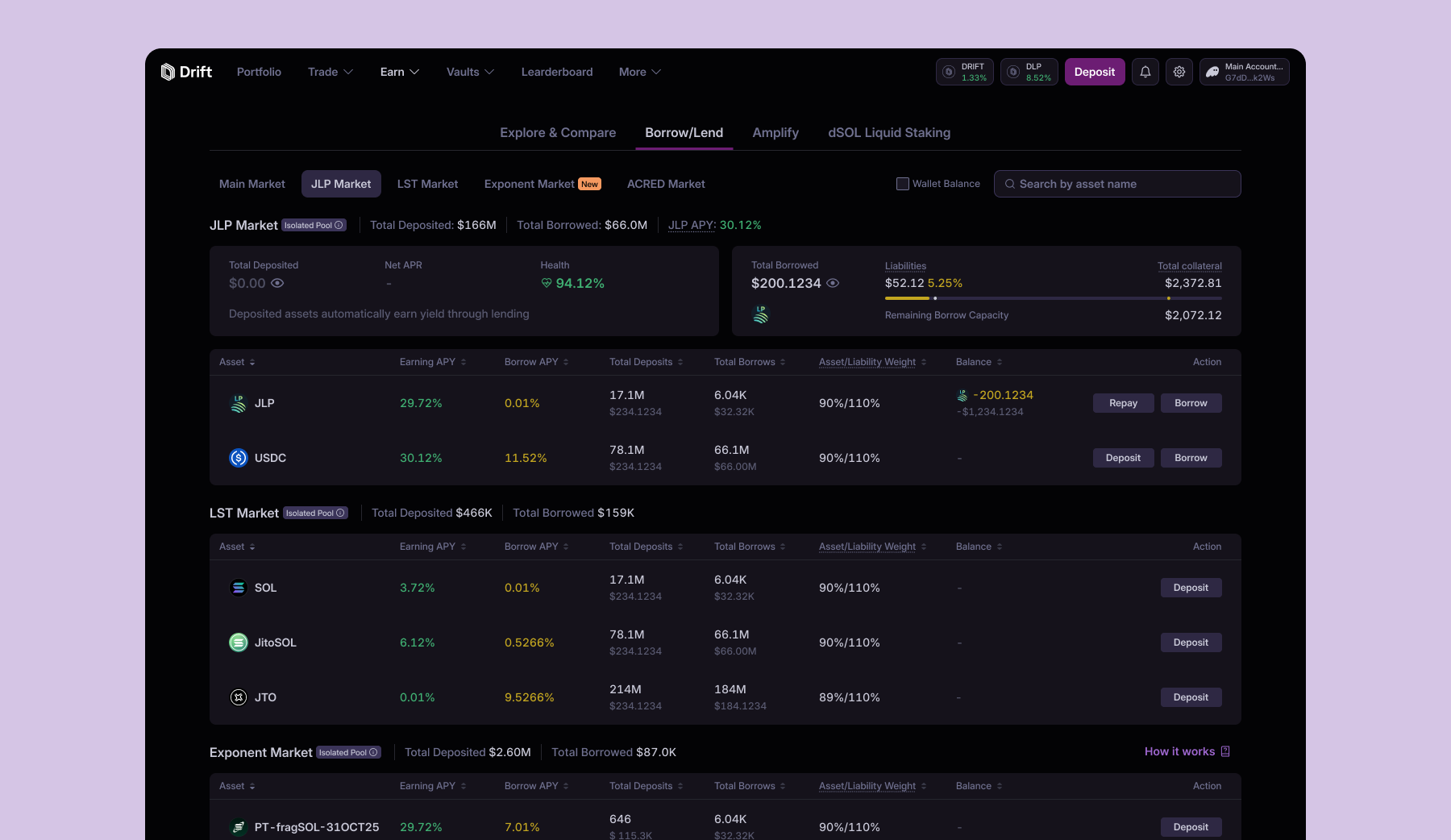Sort JLP table by Earning APY
Screen dimensions: 1451x840
tap(433, 362)
